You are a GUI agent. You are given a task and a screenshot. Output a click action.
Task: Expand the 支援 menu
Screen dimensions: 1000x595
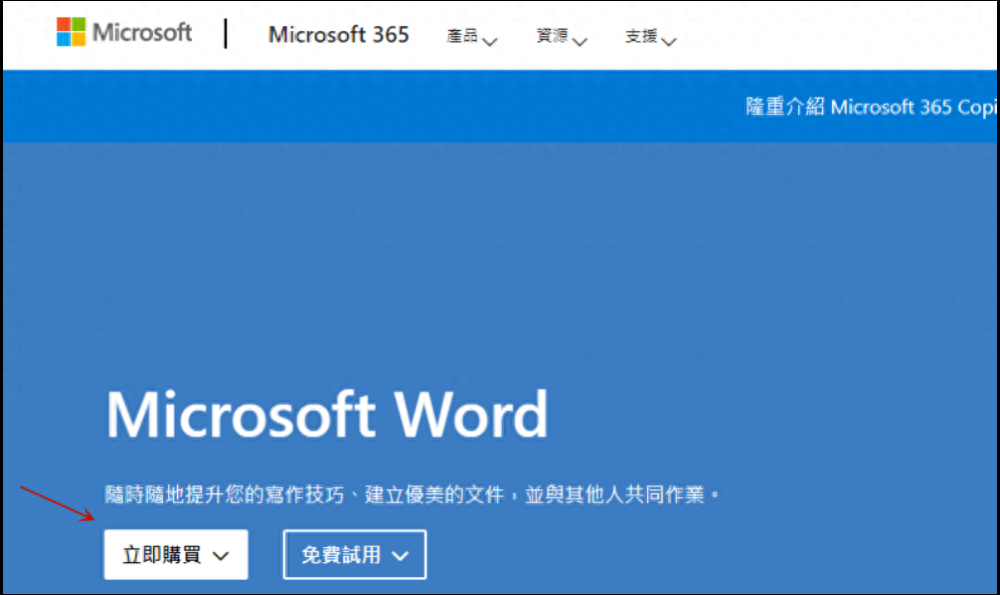tap(651, 37)
